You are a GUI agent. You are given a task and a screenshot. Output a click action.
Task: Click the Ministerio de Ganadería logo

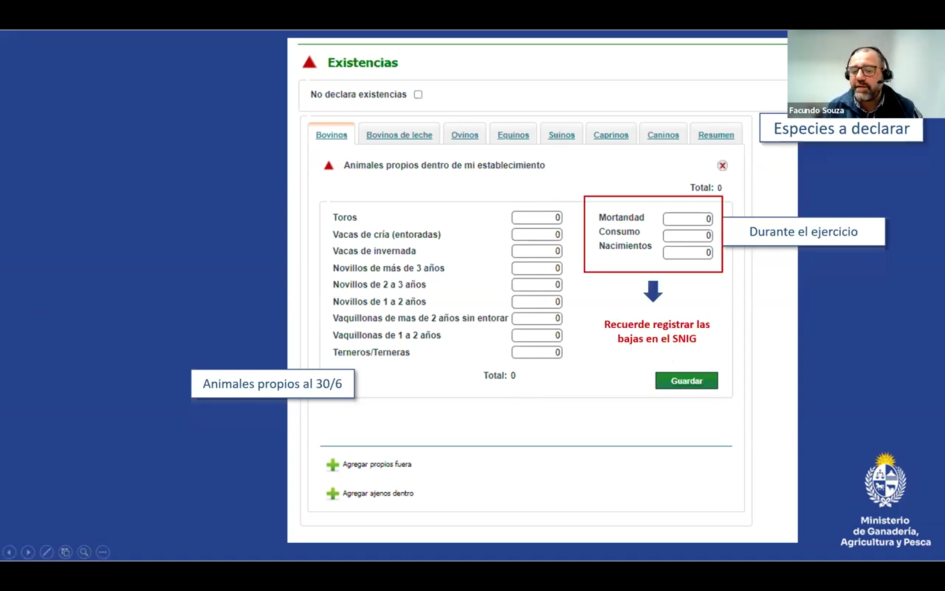(x=885, y=500)
